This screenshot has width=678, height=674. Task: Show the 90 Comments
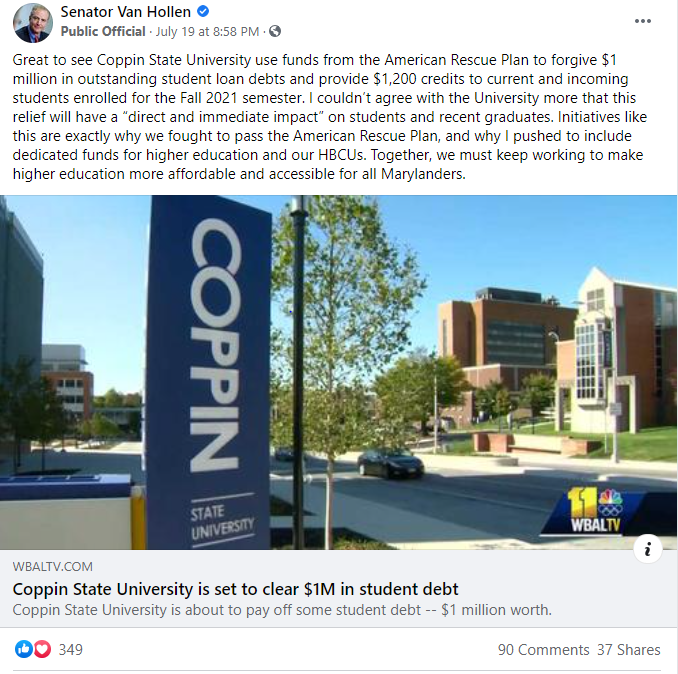point(543,650)
